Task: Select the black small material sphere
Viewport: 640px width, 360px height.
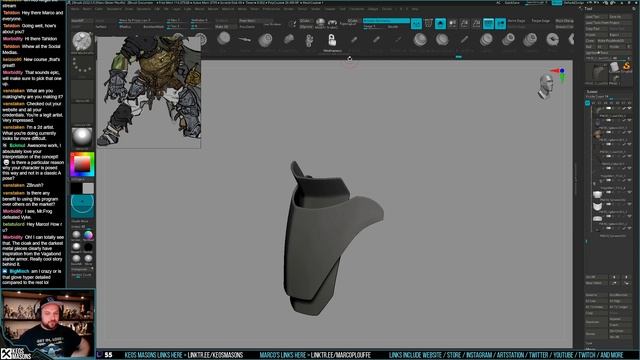Action: point(88,247)
